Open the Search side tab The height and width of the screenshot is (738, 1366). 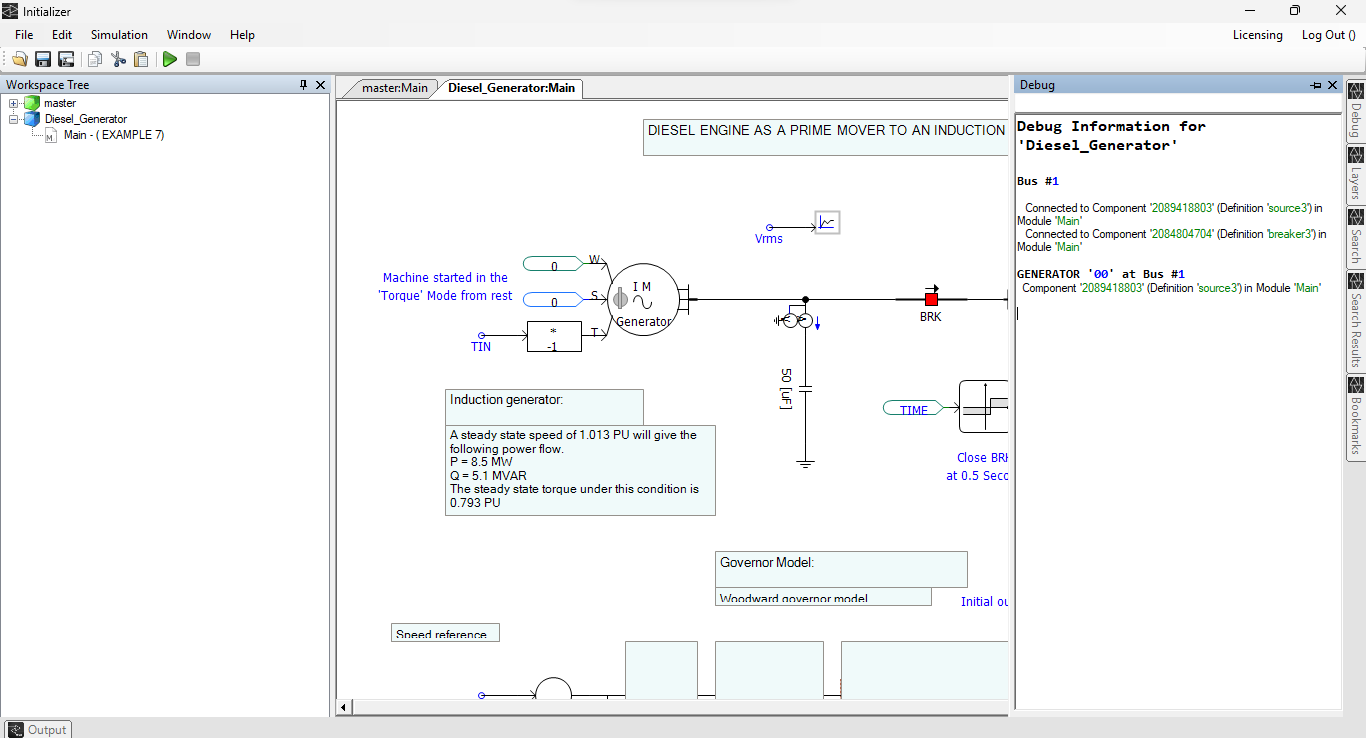pos(1356,238)
